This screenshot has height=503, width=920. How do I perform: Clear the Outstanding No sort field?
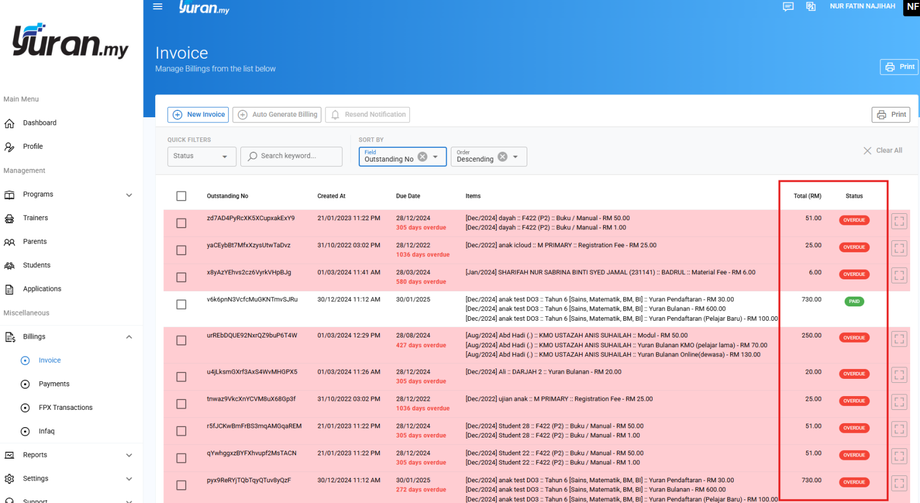coord(422,157)
